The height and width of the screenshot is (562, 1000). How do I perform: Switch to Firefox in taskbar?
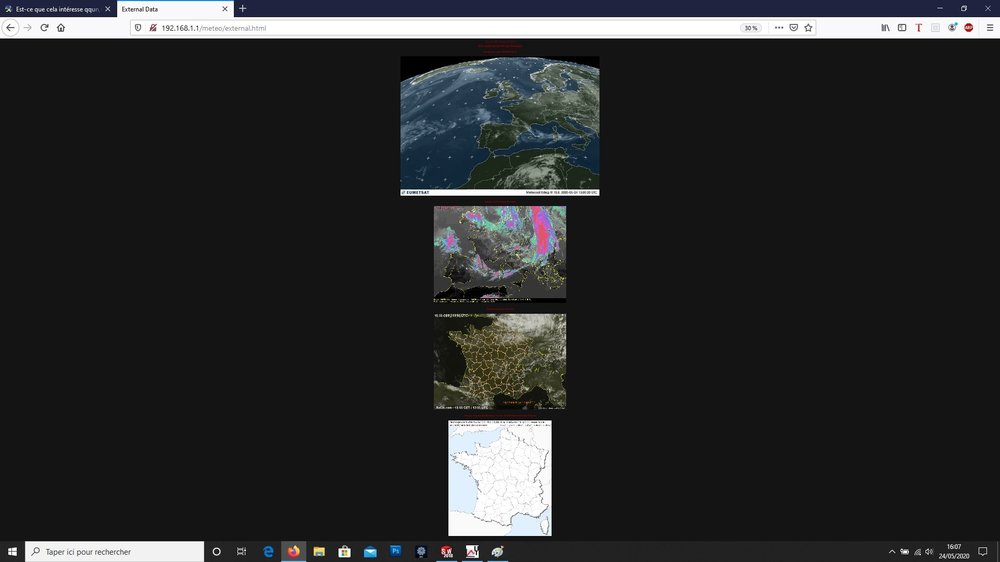[293, 551]
